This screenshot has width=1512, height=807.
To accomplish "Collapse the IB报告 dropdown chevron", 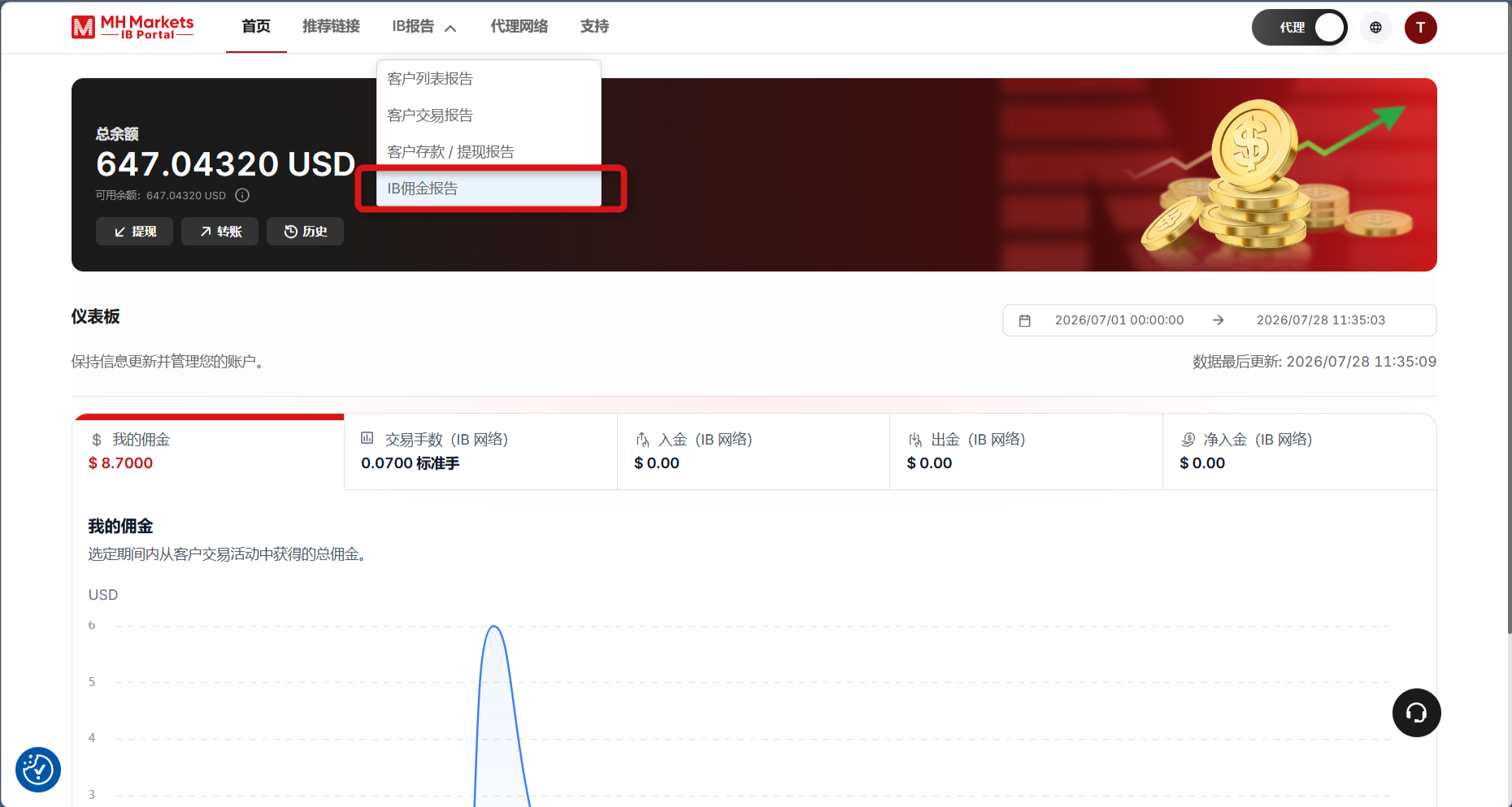I will (450, 28).
